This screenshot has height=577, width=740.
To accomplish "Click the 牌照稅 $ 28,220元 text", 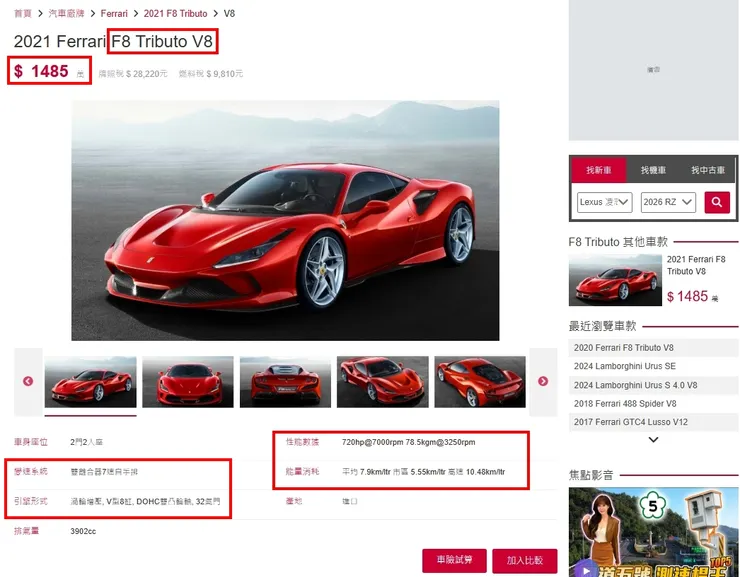I will [133, 74].
